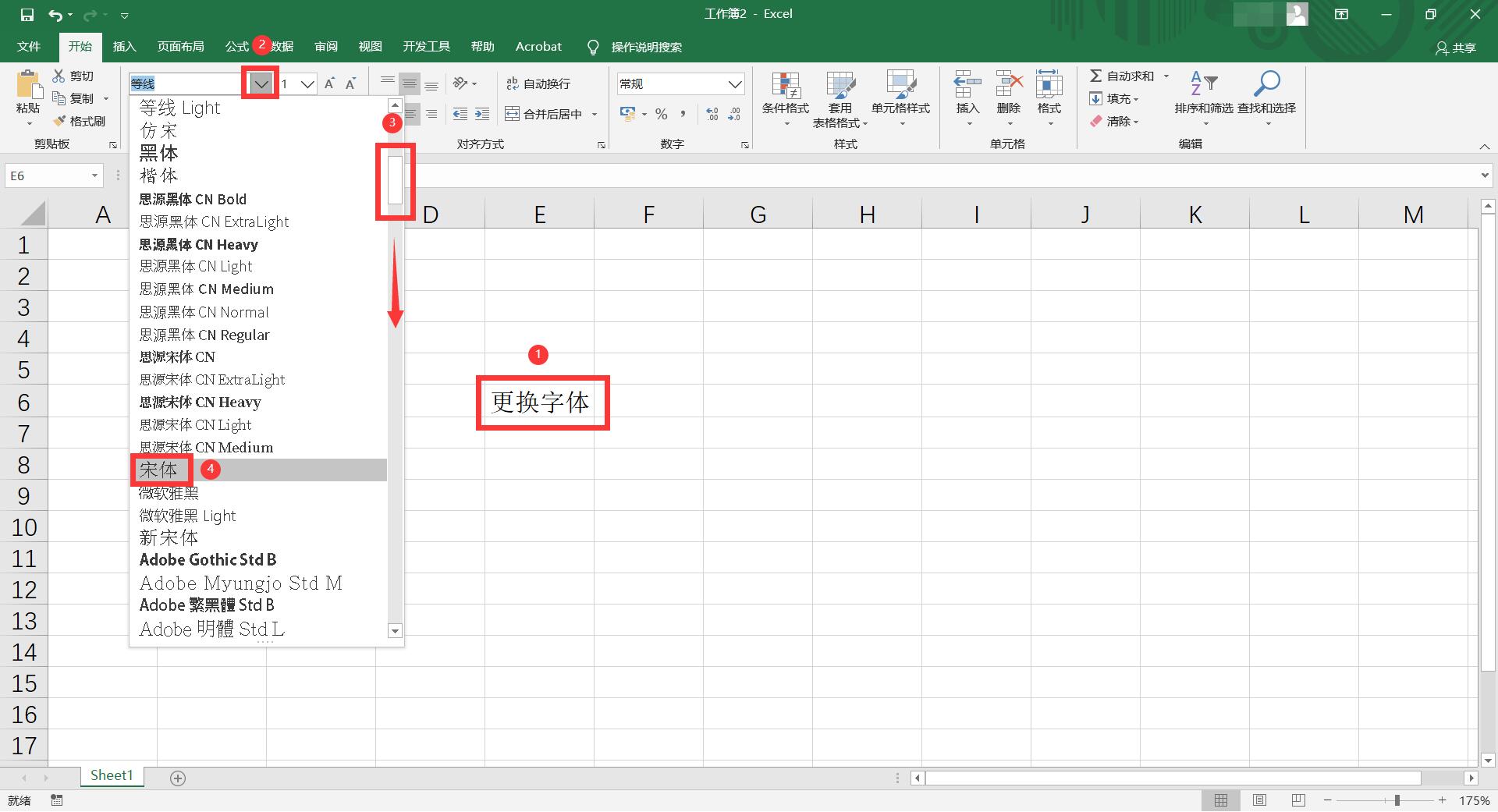Click decrease indent icon

coord(460,114)
